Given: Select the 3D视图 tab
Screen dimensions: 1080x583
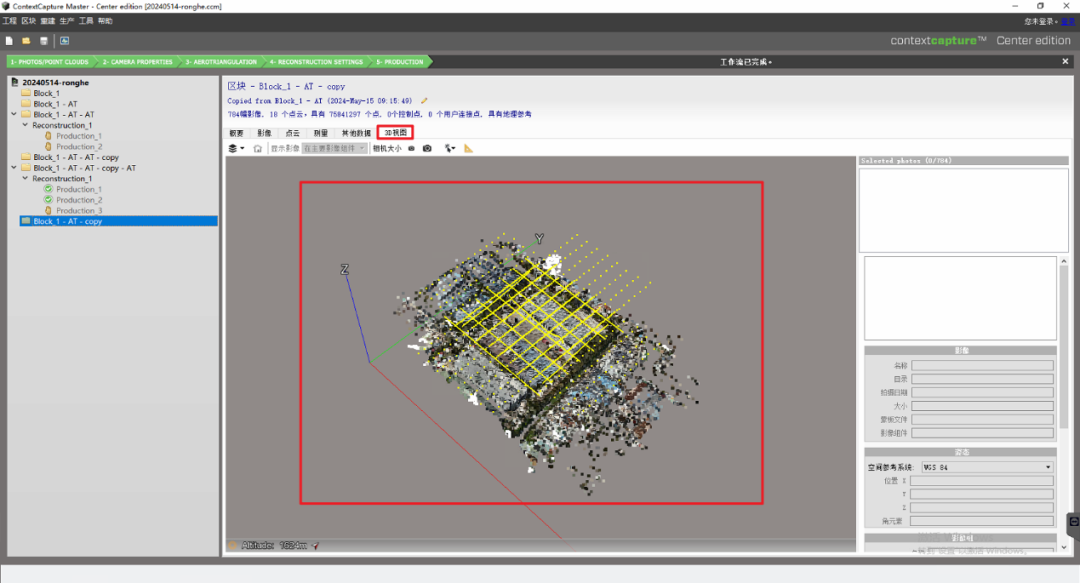Looking at the screenshot, I should (x=395, y=133).
